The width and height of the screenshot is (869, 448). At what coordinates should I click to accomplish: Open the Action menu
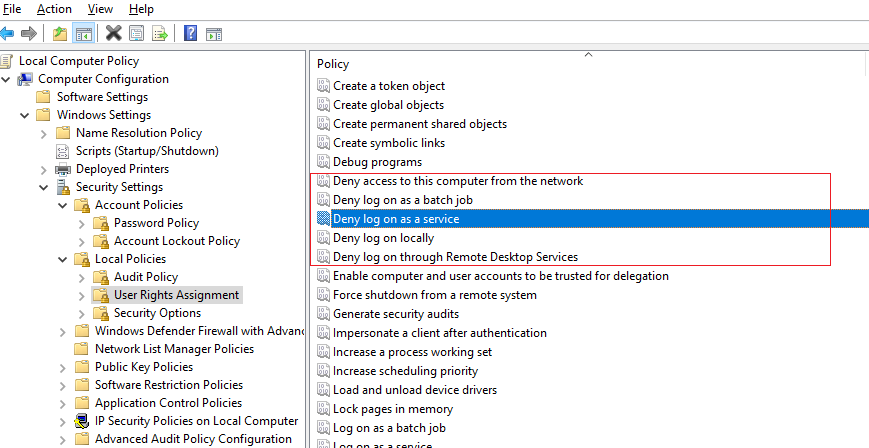[54, 9]
